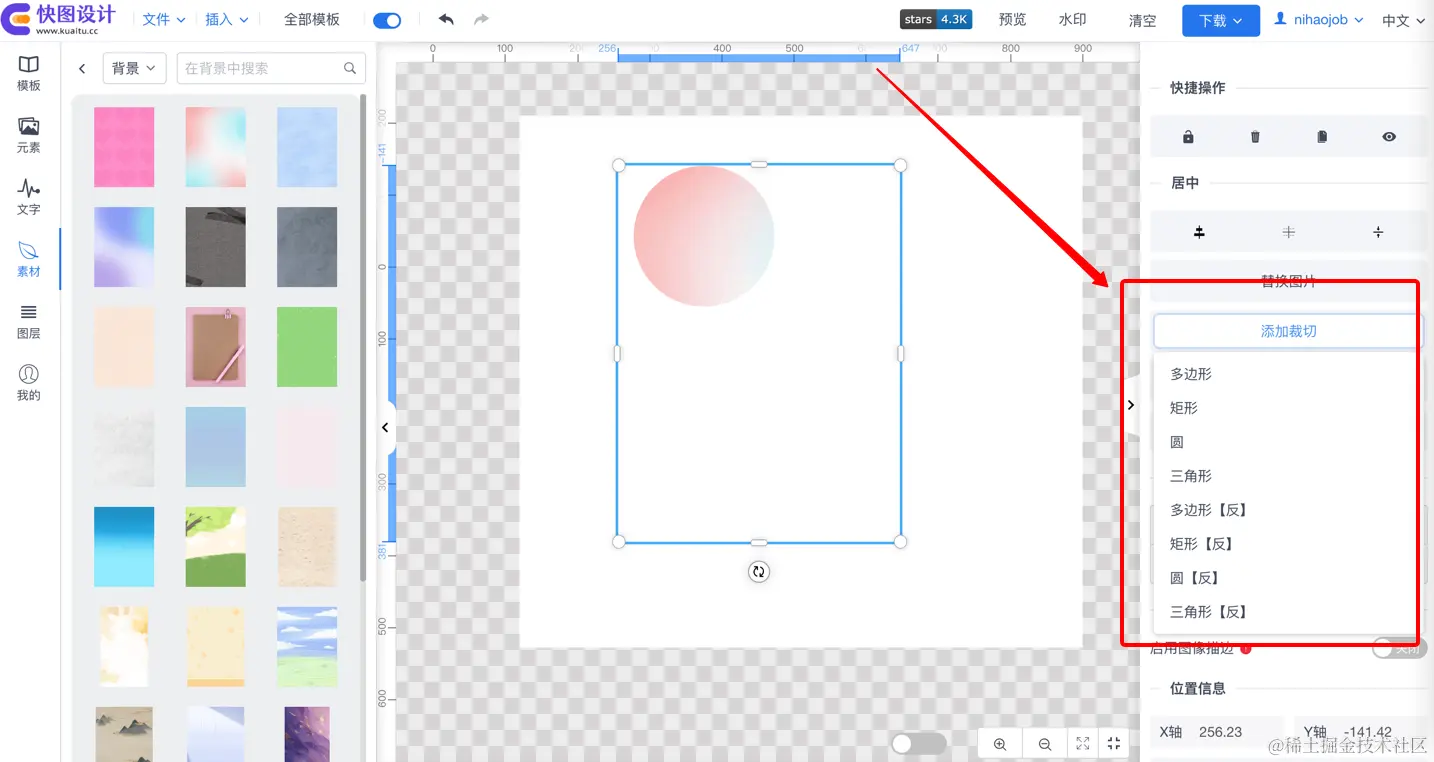This screenshot has width=1434, height=762.
Task: Click the 清空 clear button
Action: click(x=1142, y=20)
